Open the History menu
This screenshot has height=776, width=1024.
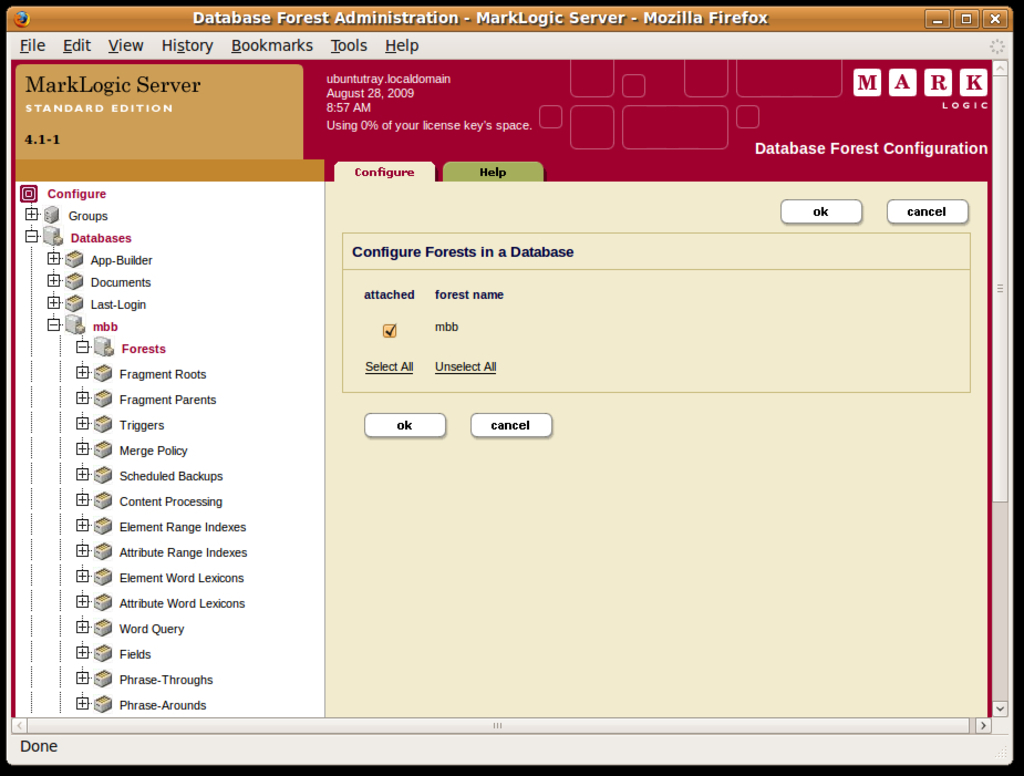click(187, 46)
